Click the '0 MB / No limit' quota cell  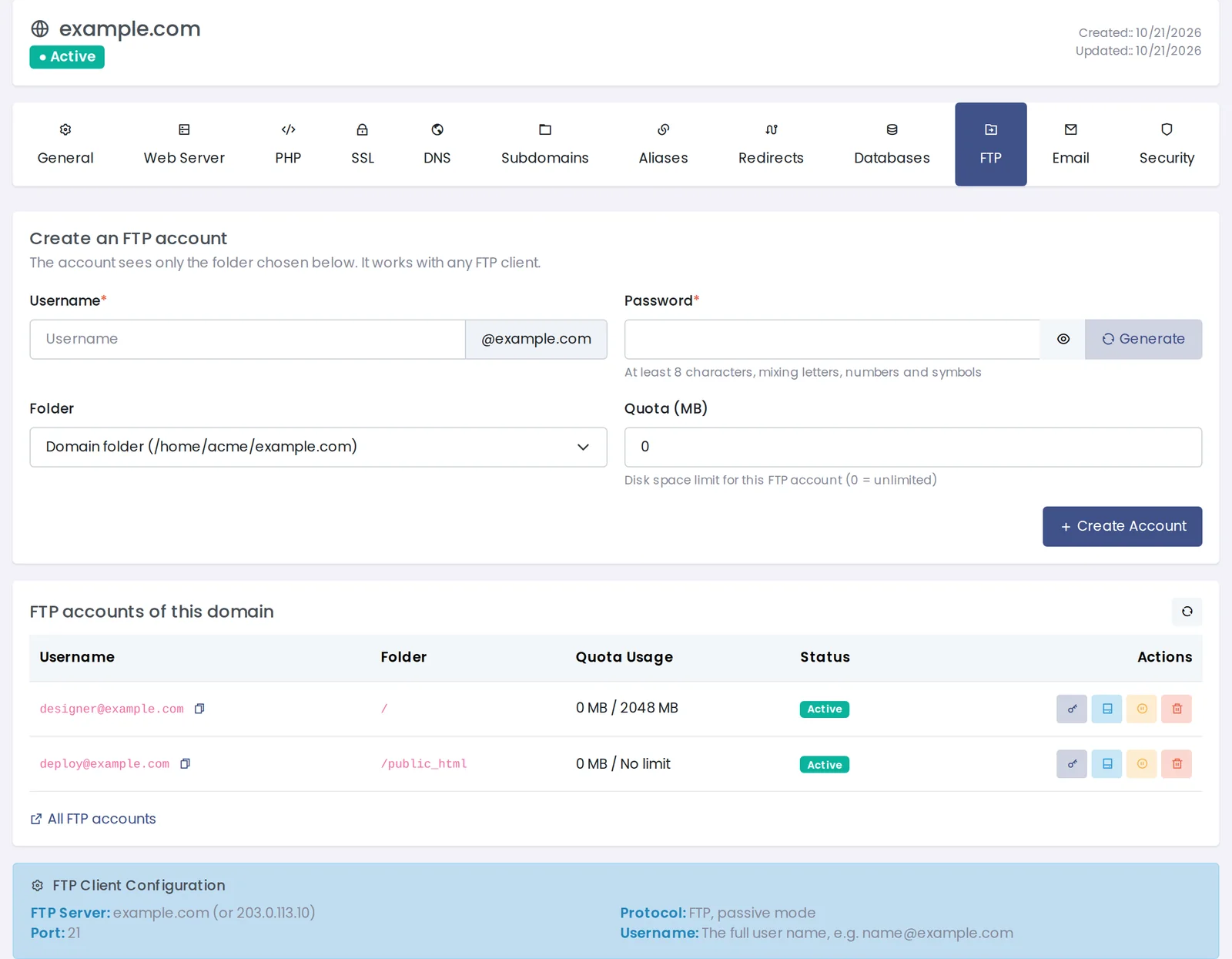623,763
